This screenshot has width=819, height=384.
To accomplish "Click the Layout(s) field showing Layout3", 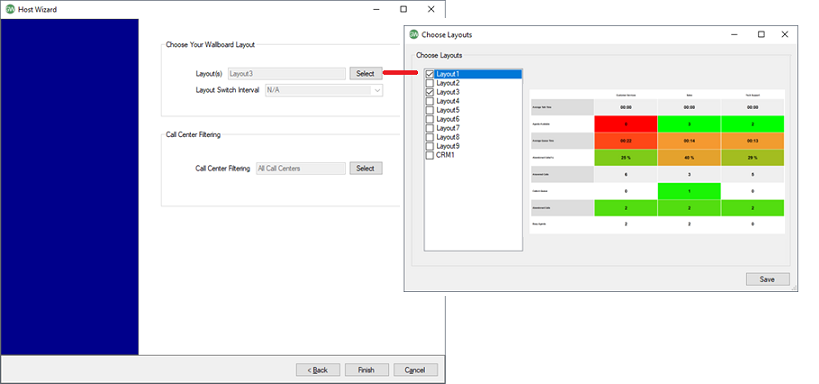I will pos(287,74).
